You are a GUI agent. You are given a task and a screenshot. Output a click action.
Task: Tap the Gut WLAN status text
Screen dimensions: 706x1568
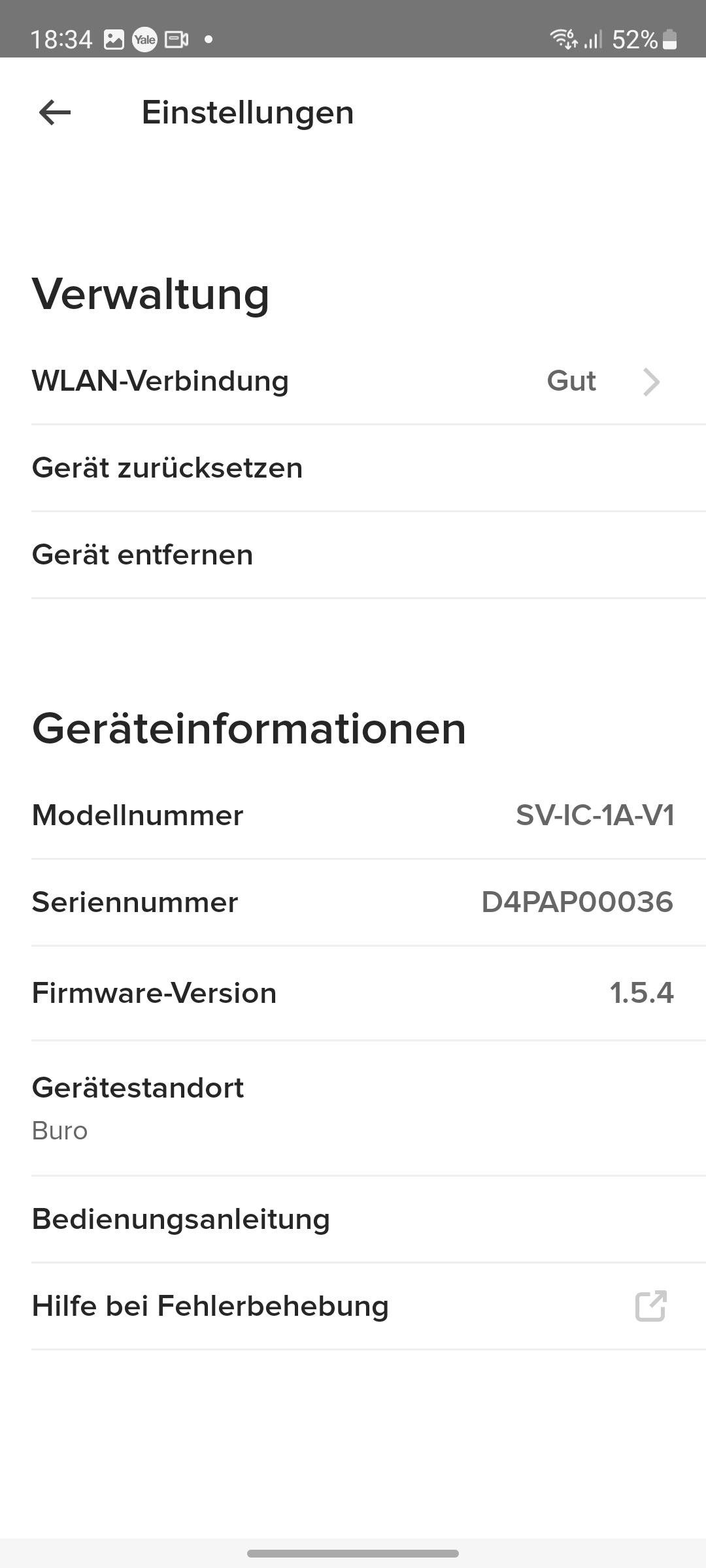point(571,382)
